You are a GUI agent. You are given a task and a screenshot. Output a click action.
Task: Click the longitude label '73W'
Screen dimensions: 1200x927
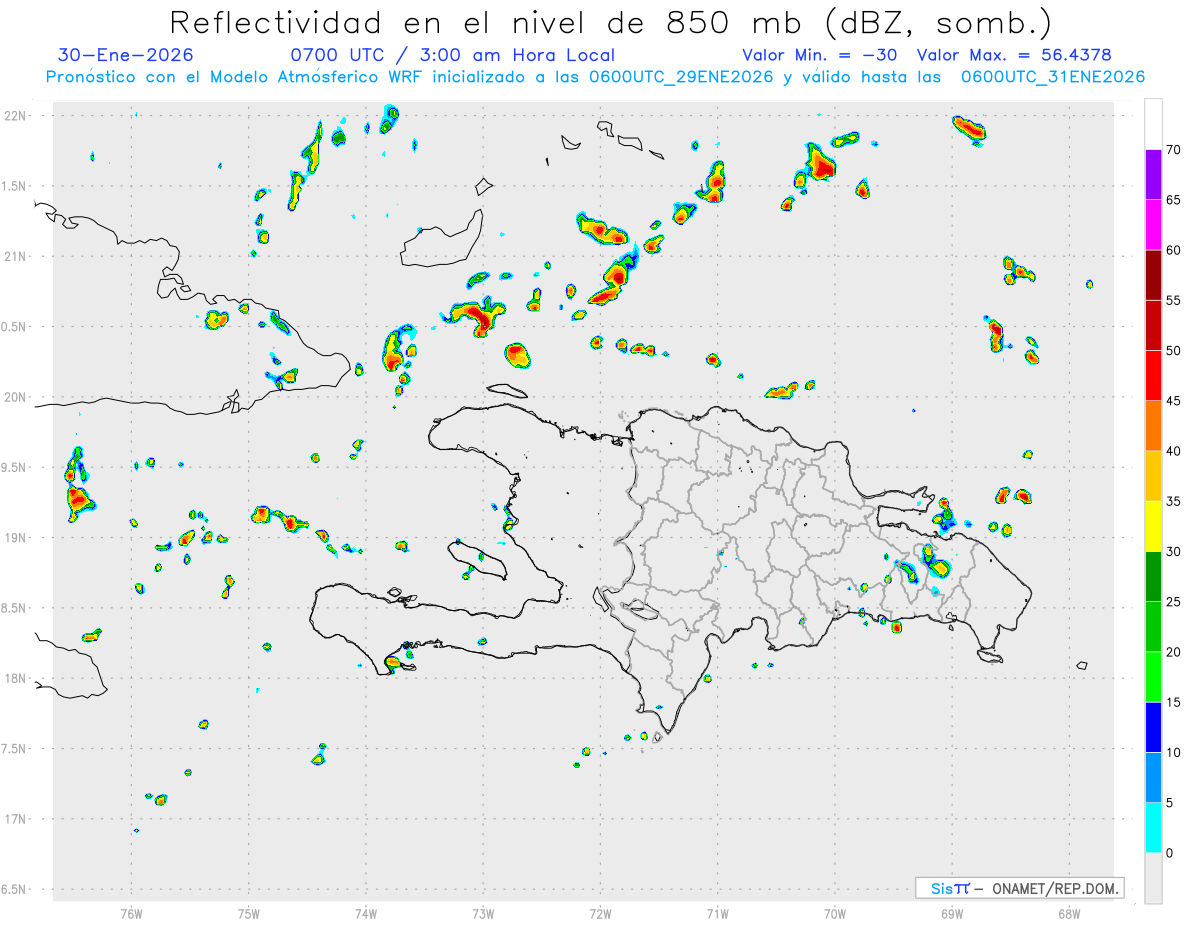(483, 913)
